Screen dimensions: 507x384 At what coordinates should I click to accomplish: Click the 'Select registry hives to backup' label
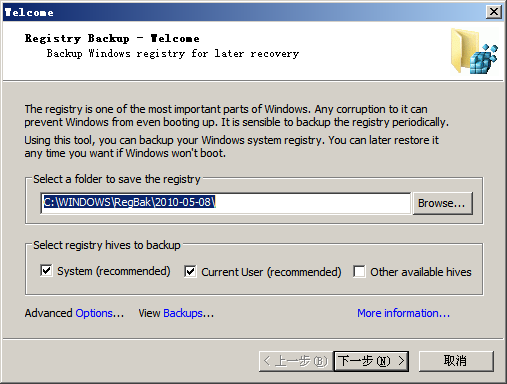coord(107,245)
